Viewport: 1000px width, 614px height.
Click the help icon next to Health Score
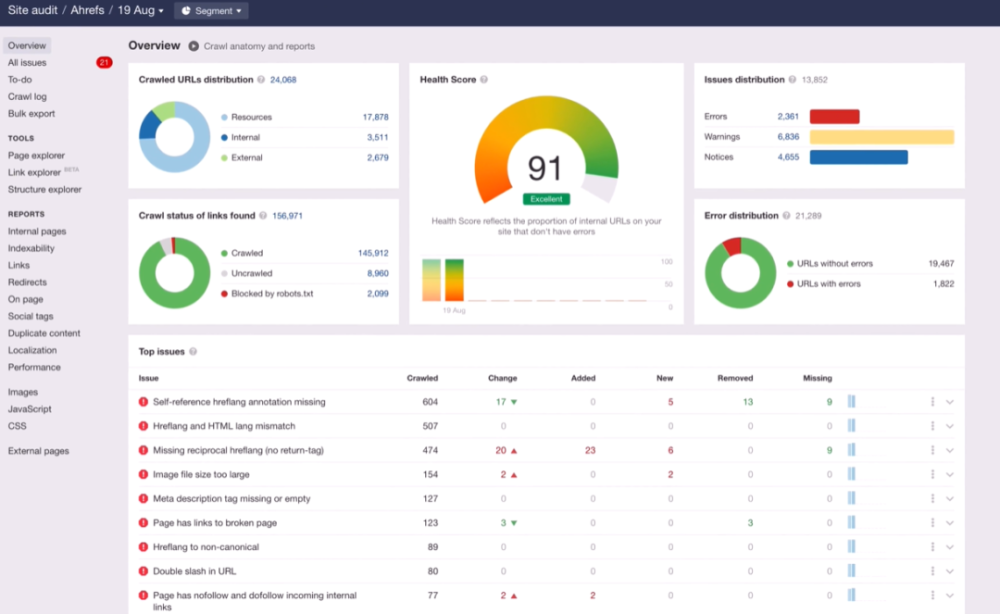[x=484, y=80]
